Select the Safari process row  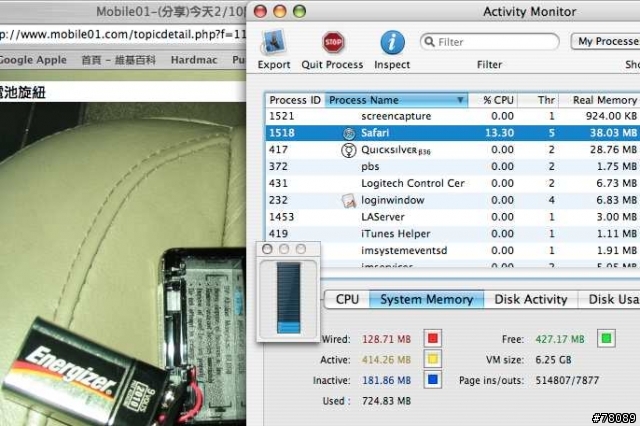click(453, 133)
